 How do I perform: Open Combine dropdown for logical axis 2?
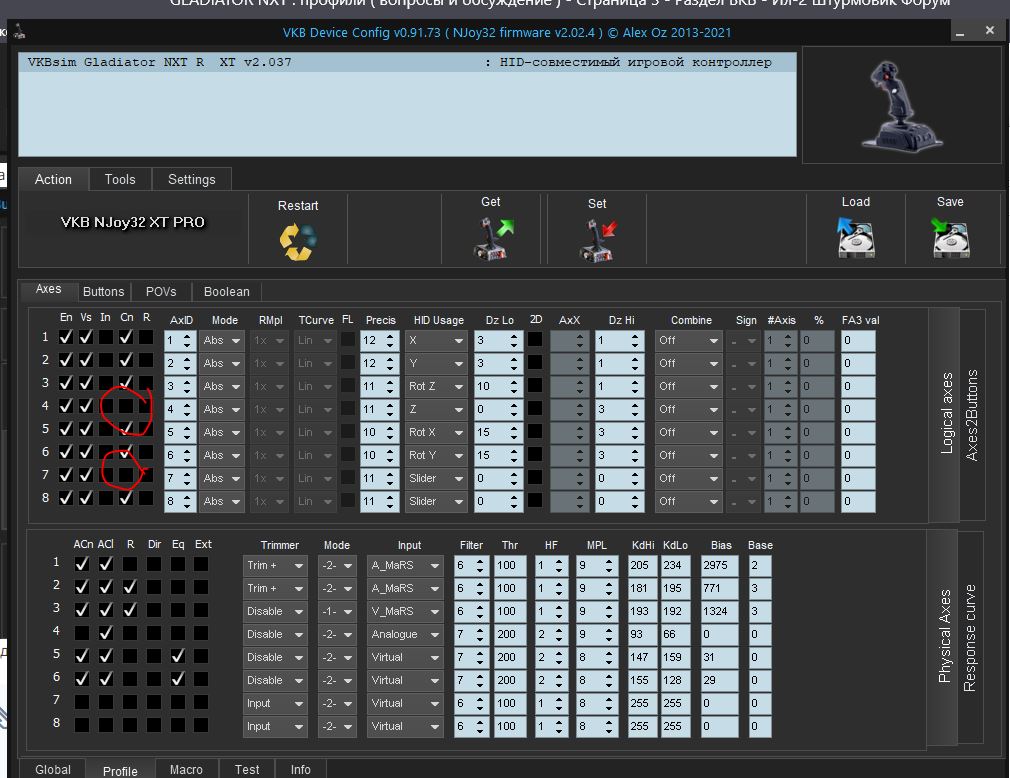pos(687,363)
